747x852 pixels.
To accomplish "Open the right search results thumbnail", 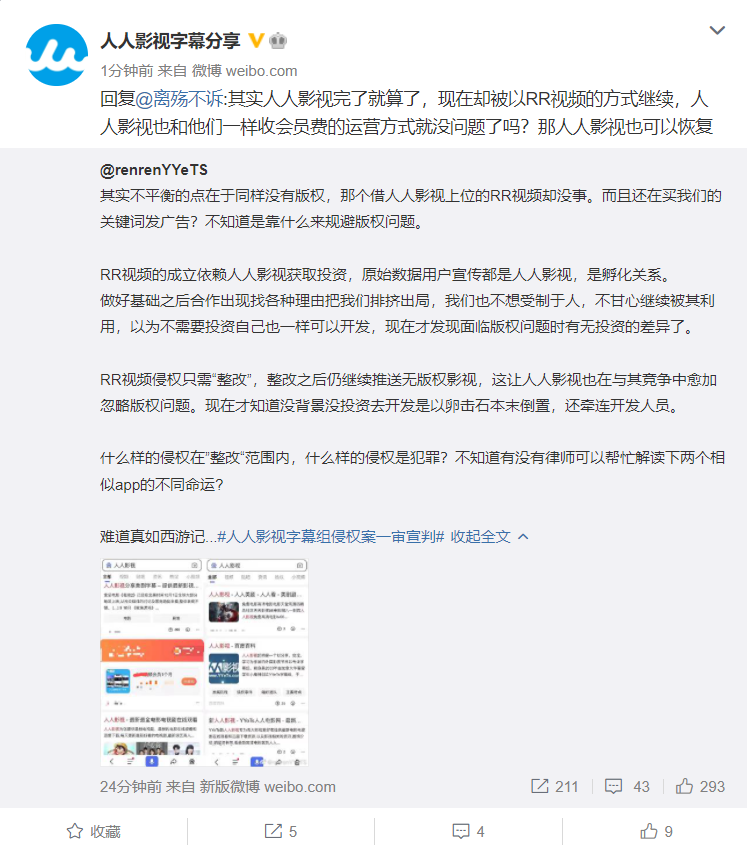I will pyautogui.click(x=256, y=662).
